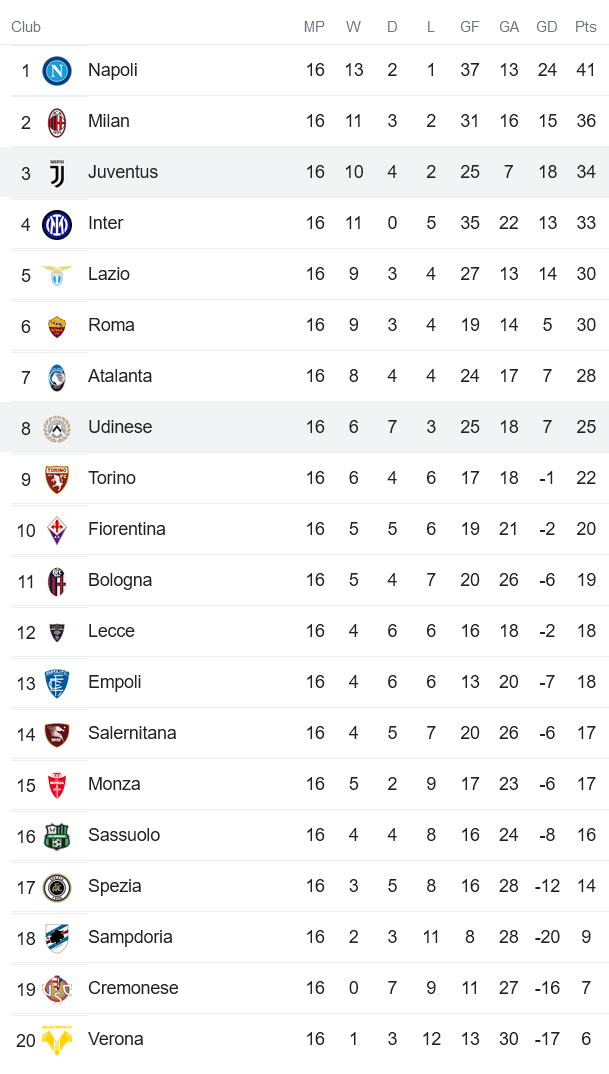Click the Fiorentina club crest icon
Image resolution: width=609 pixels, height=1074 pixels.
57,530
